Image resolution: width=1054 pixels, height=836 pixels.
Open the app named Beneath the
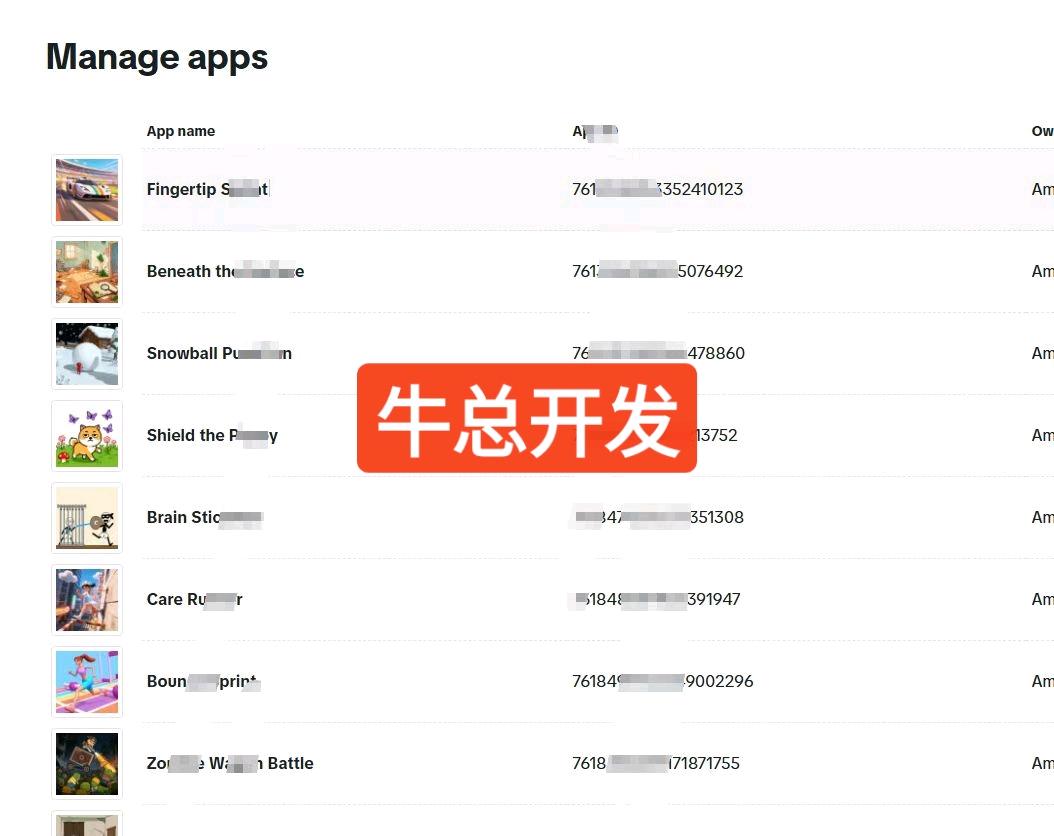(x=225, y=271)
